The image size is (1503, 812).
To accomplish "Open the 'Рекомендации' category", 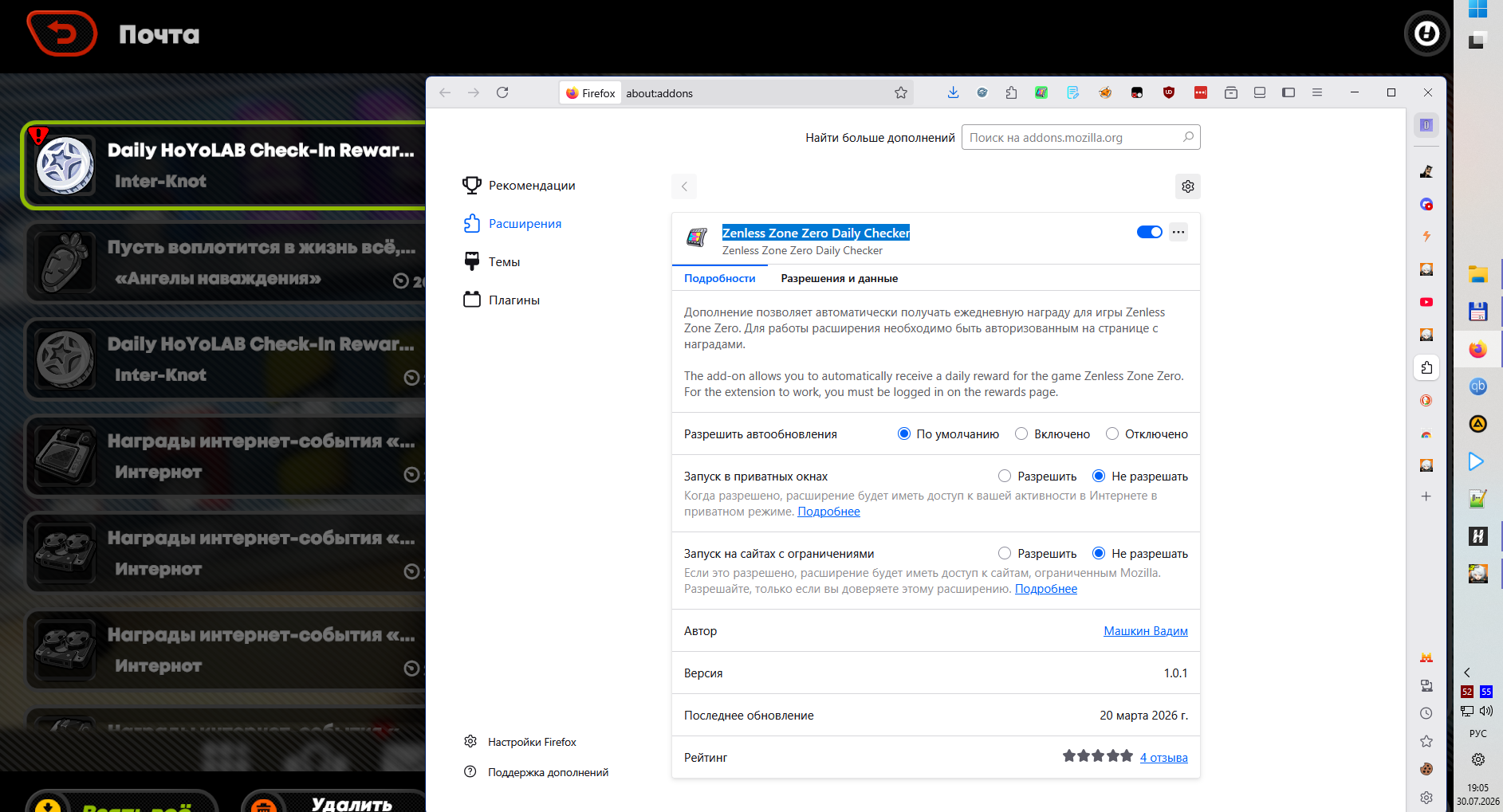I will pos(519,186).
